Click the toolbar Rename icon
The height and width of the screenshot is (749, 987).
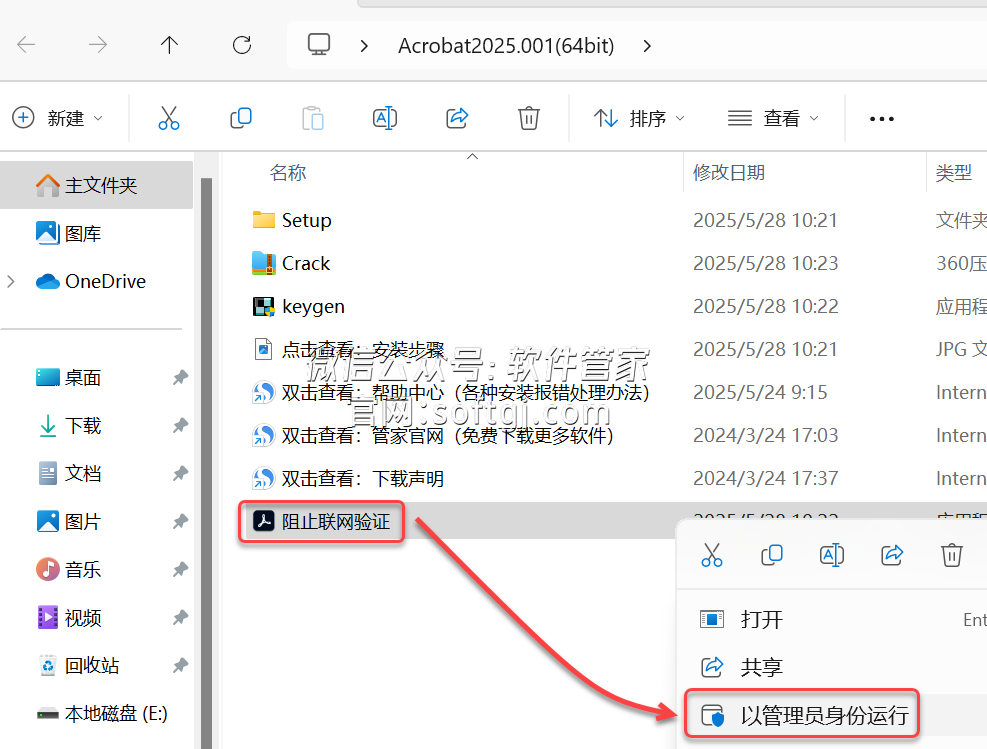[x=385, y=118]
